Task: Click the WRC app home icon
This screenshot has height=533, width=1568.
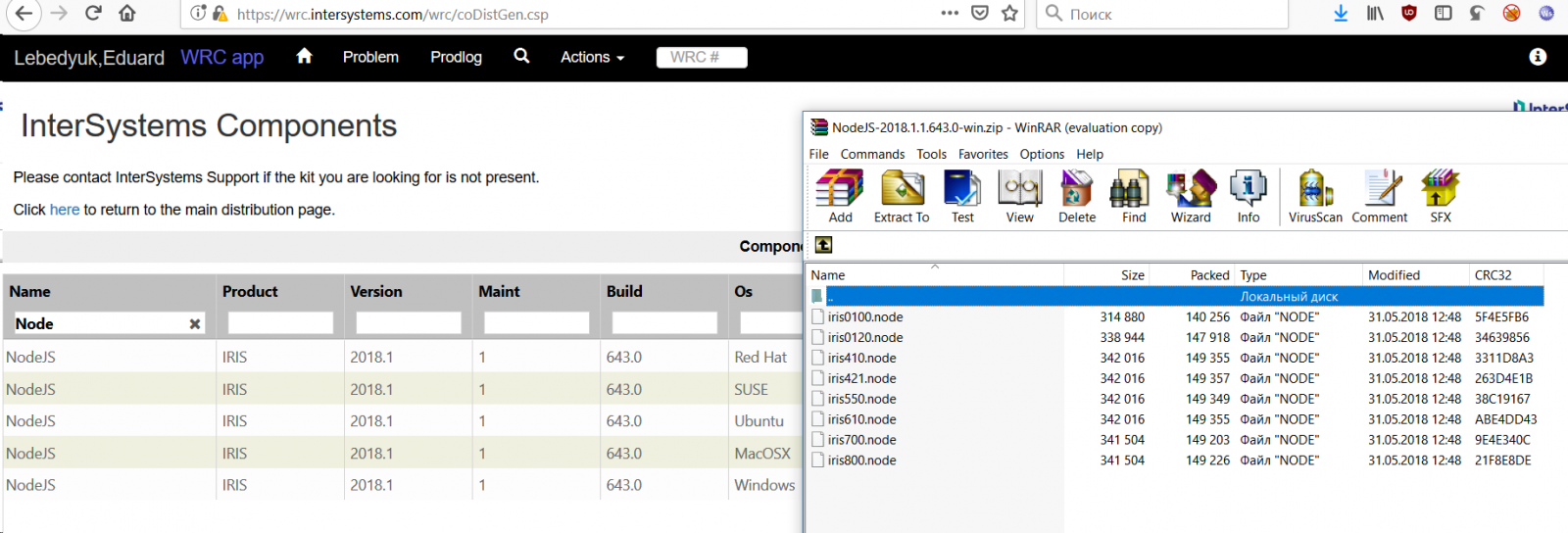Action: click(304, 56)
